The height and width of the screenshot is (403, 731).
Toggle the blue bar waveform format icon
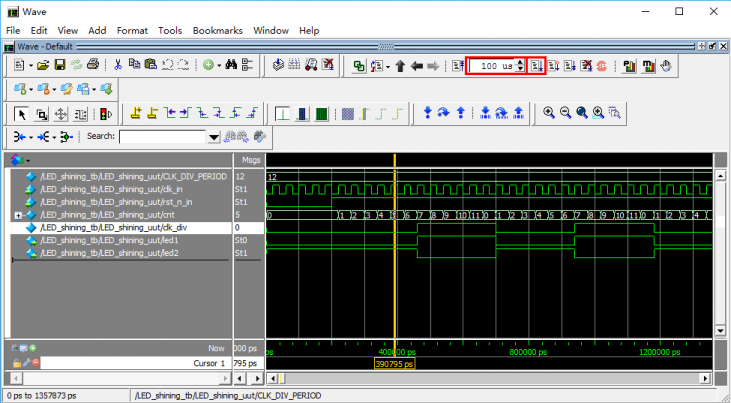pos(302,114)
